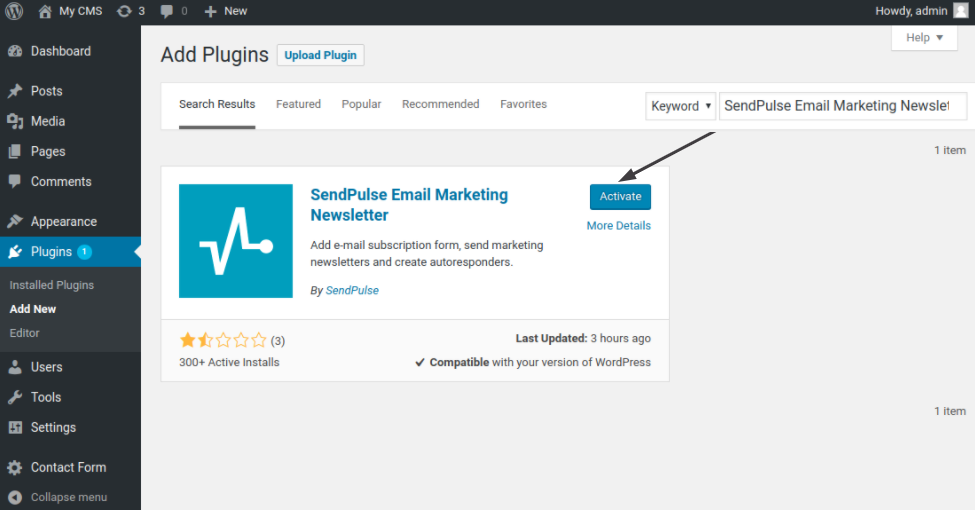The width and height of the screenshot is (975, 510).
Task: Open More Details link for plugin
Action: click(618, 226)
